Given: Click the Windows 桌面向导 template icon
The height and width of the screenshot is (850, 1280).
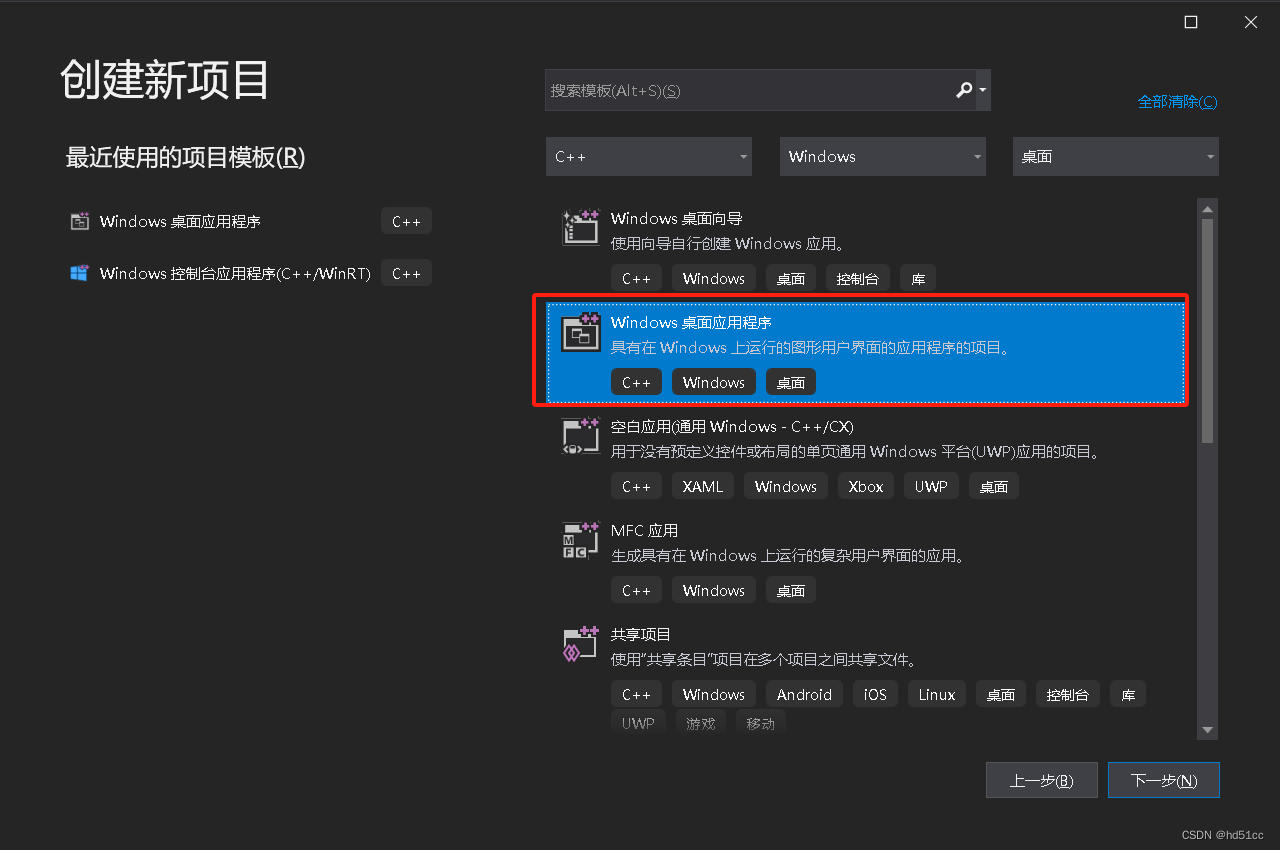Looking at the screenshot, I should point(580,227).
